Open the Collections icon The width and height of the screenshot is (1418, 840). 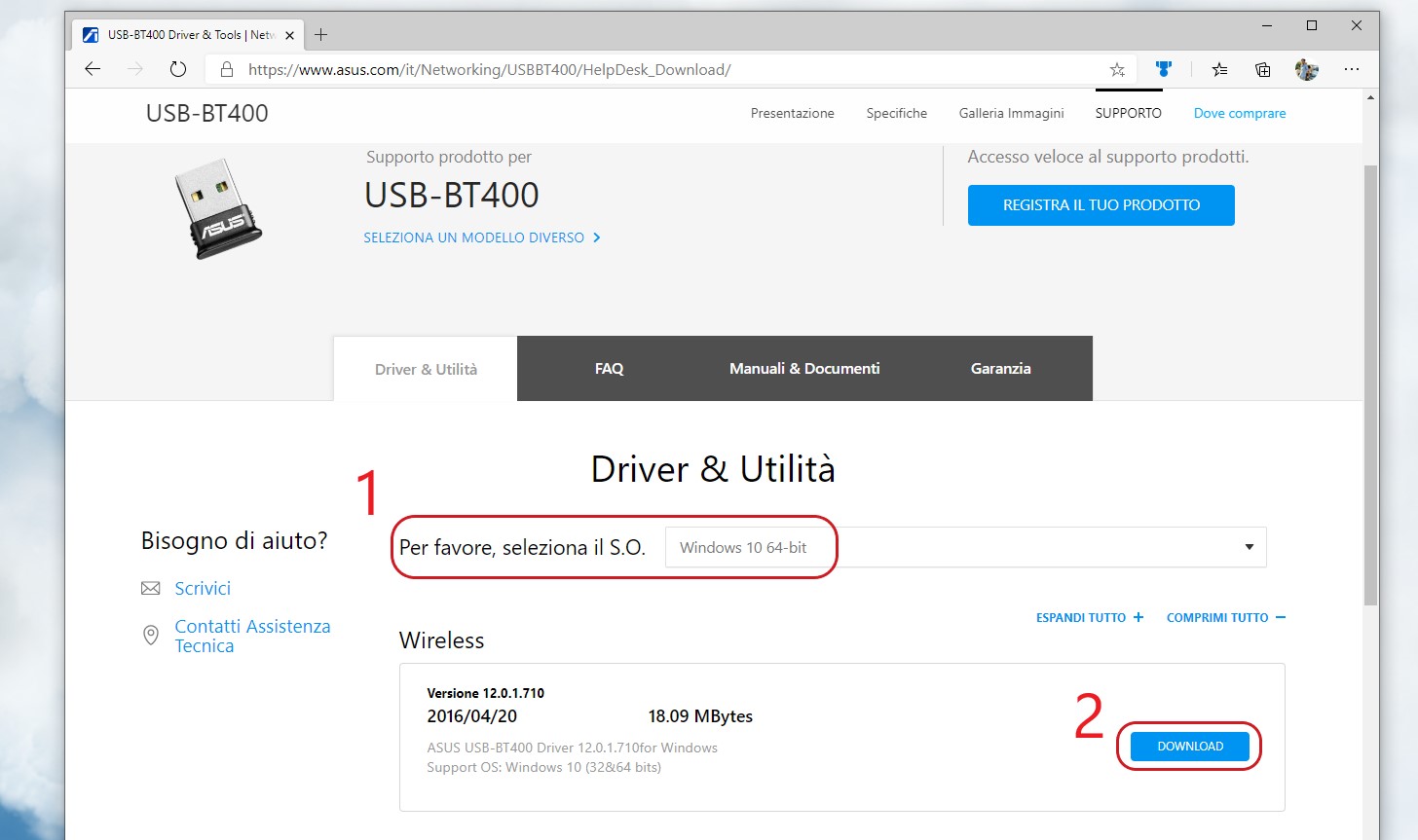pos(1262,69)
